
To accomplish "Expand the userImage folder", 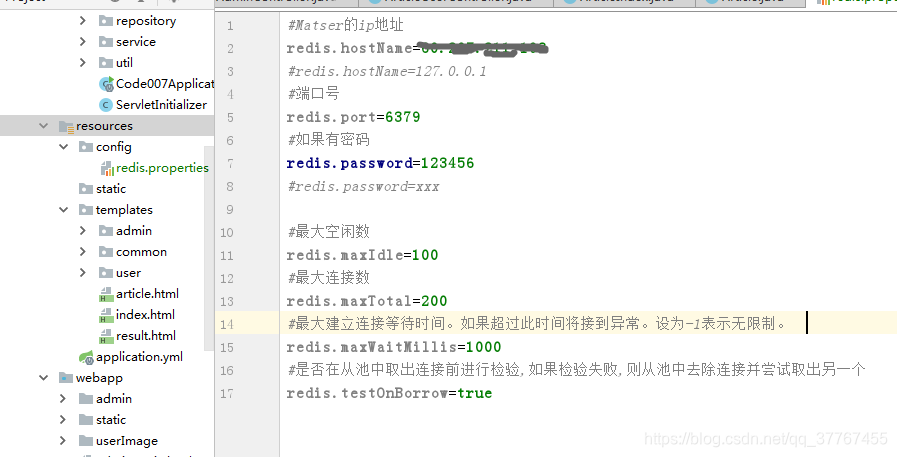I will coord(63,440).
